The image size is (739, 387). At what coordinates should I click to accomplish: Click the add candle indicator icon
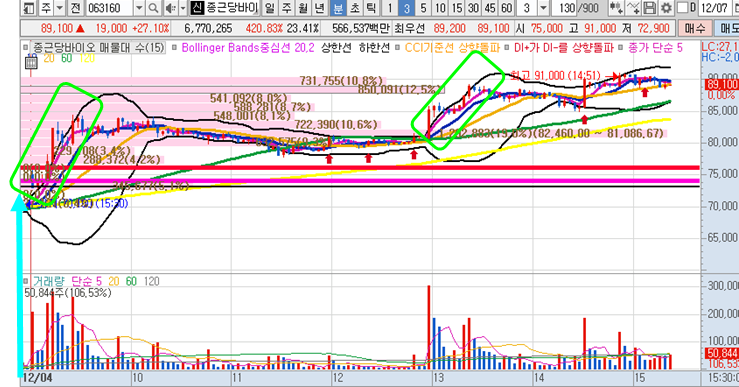(616, 8)
